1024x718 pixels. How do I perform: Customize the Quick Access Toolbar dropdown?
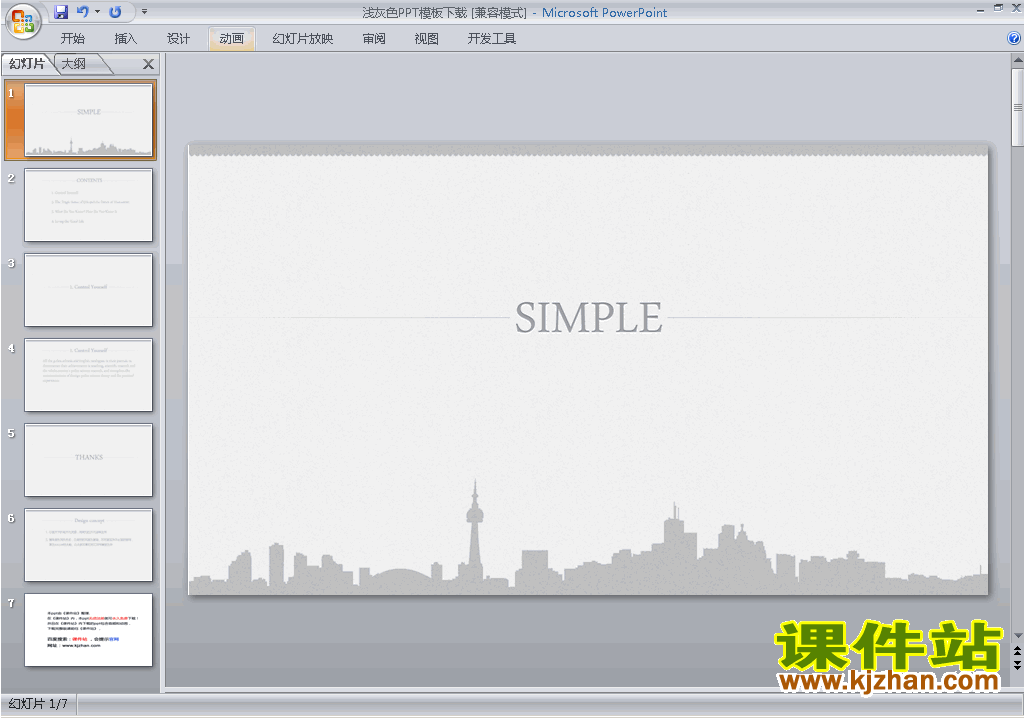click(x=144, y=12)
